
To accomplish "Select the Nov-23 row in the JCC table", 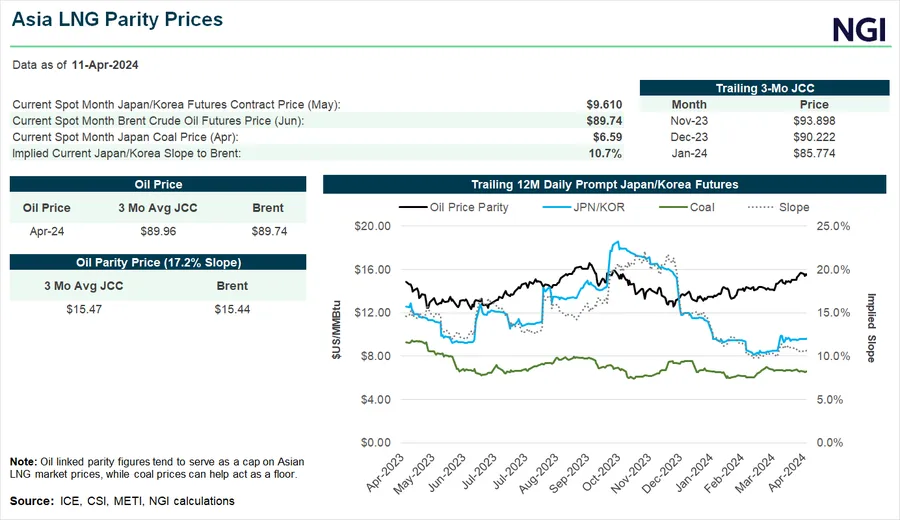I will (x=689, y=120).
